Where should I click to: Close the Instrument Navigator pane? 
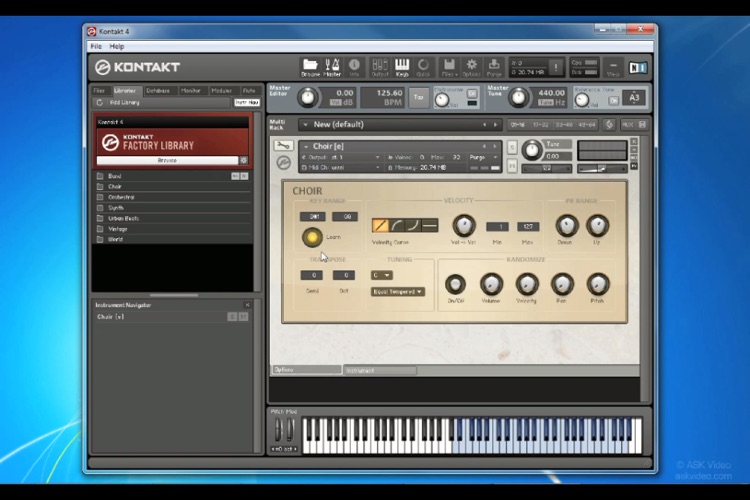click(247, 305)
